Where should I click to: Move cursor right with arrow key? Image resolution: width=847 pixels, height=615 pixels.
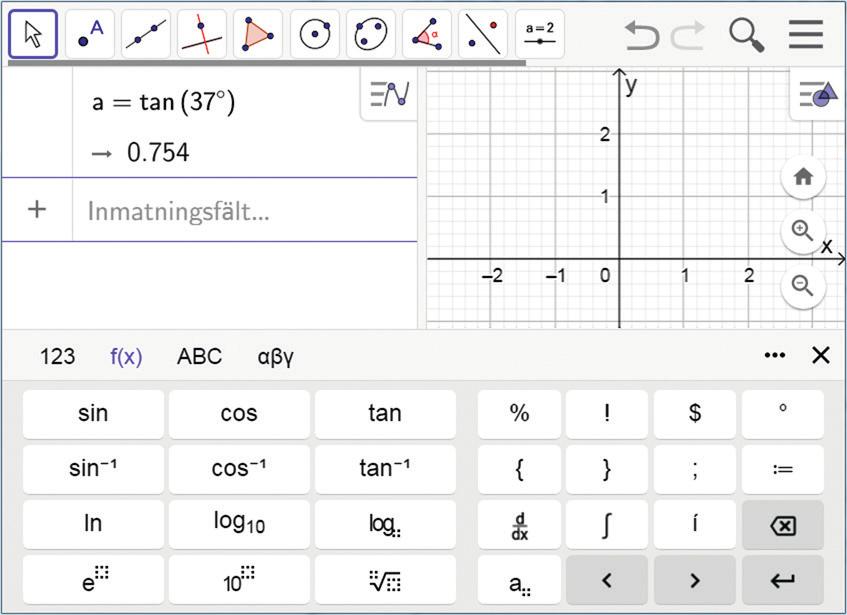click(x=695, y=580)
